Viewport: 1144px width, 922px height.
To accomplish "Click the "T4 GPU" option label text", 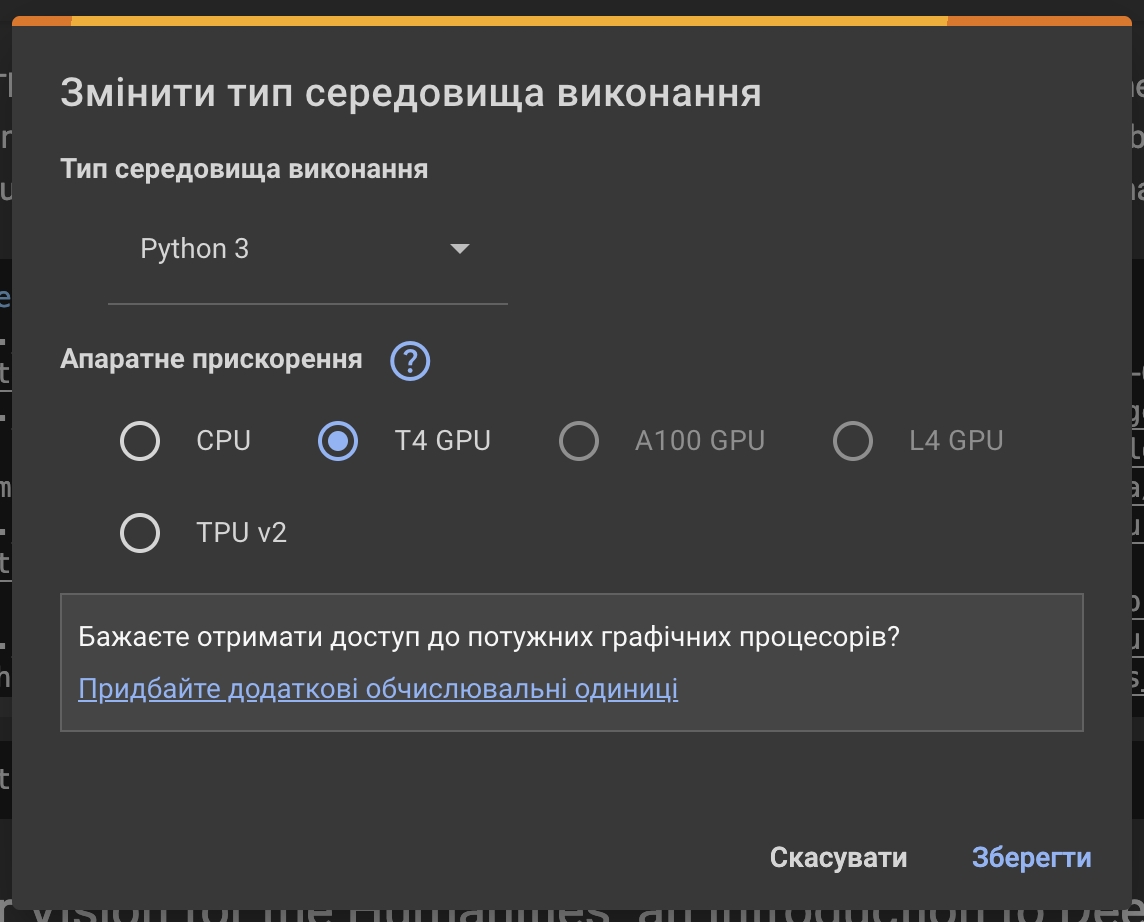I will point(442,441).
